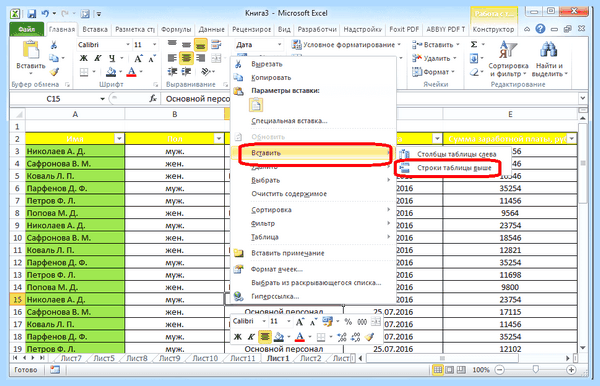Toggle center alignment in mini toolbar
Viewport: 600px width, 386px height.
pos(264,337)
